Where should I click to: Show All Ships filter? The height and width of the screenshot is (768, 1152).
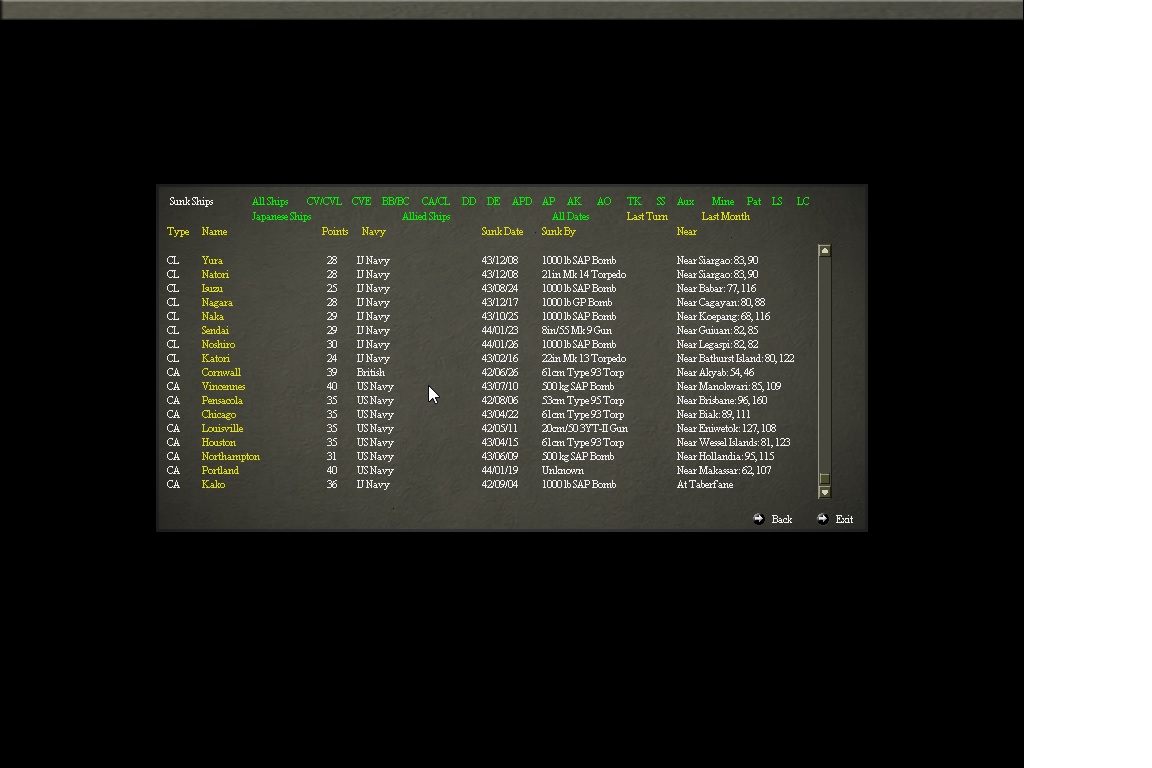pyautogui.click(x=270, y=201)
